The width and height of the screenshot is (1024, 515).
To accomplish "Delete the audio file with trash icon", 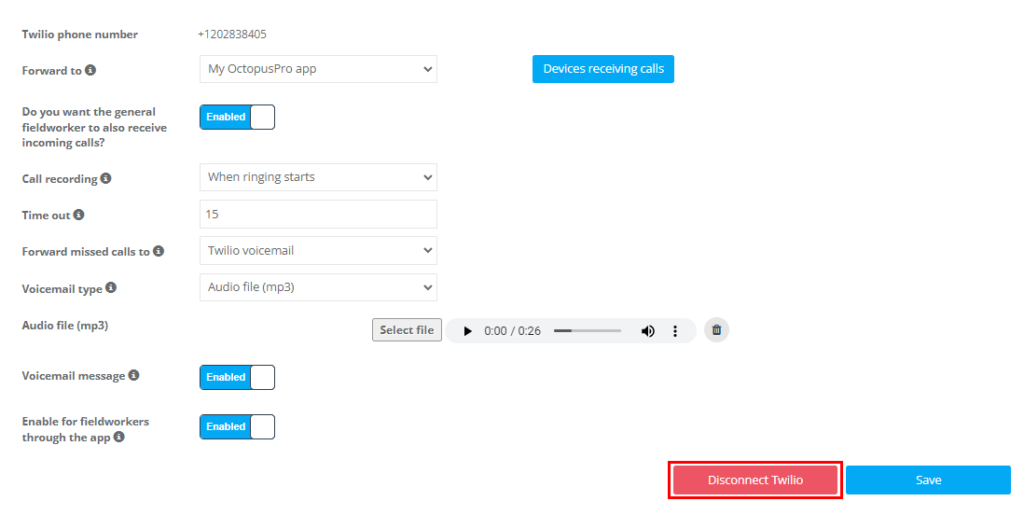I will point(716,330).
